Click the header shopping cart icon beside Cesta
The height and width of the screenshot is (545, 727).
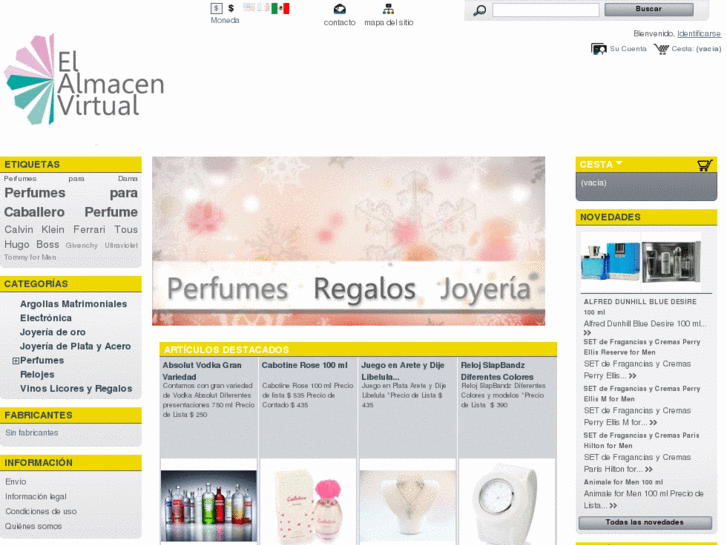point(661,49)
